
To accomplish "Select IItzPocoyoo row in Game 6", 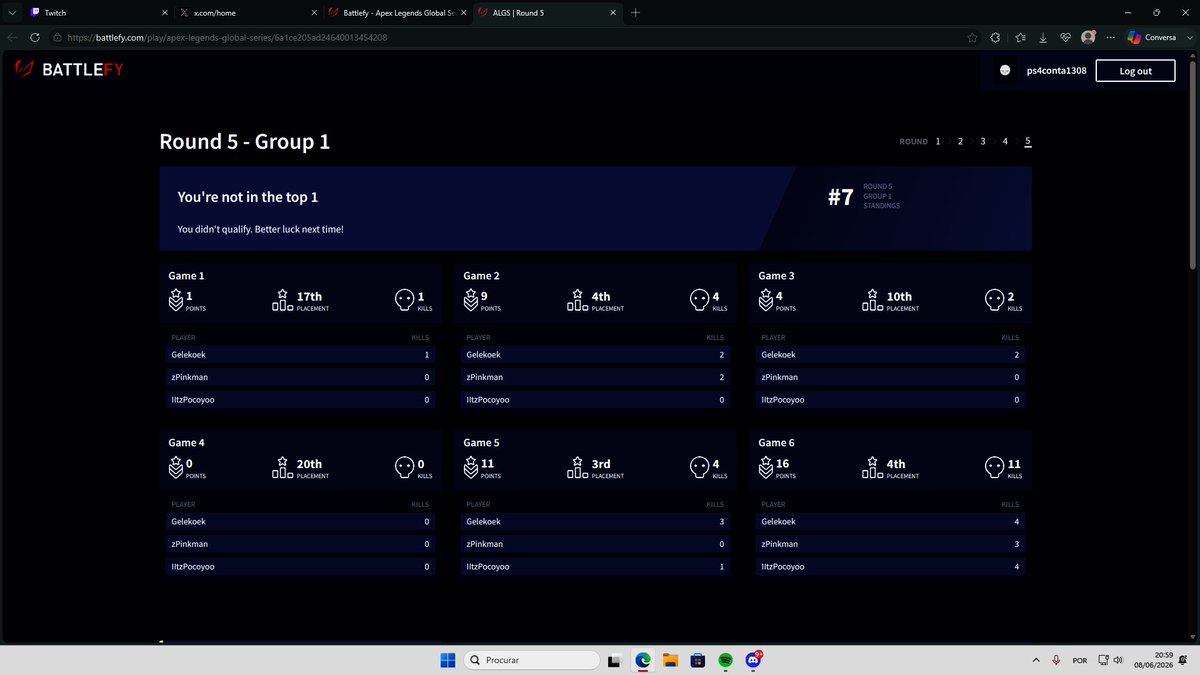I will point(890,567).
